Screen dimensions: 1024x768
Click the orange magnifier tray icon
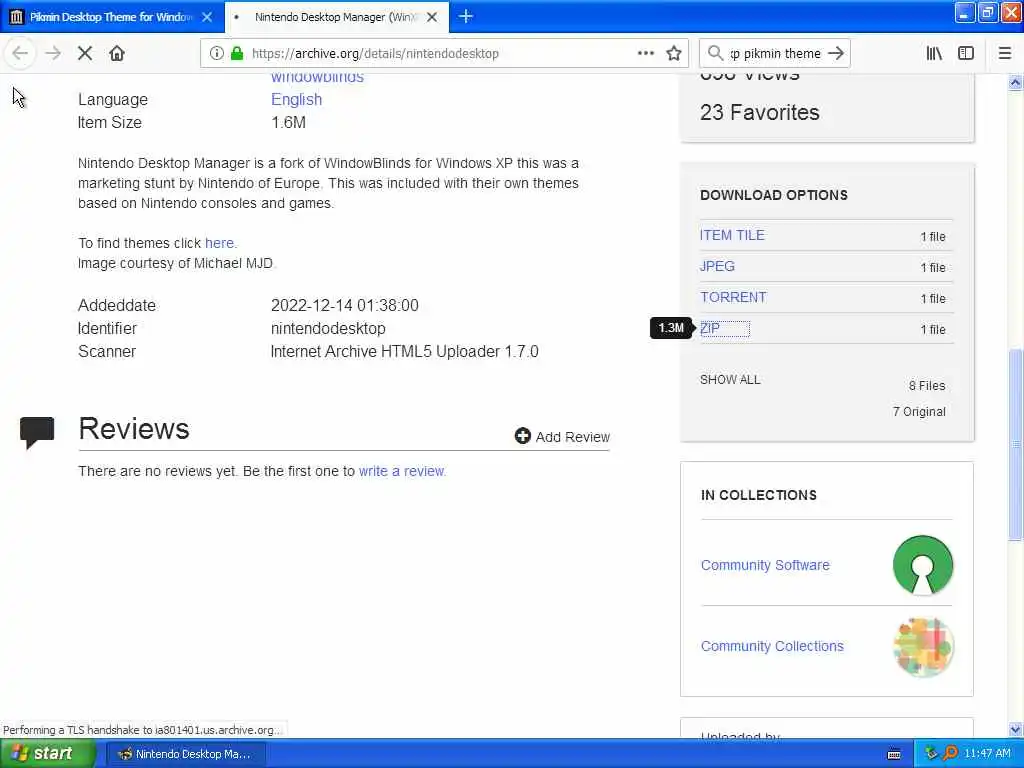pos(951,754)
